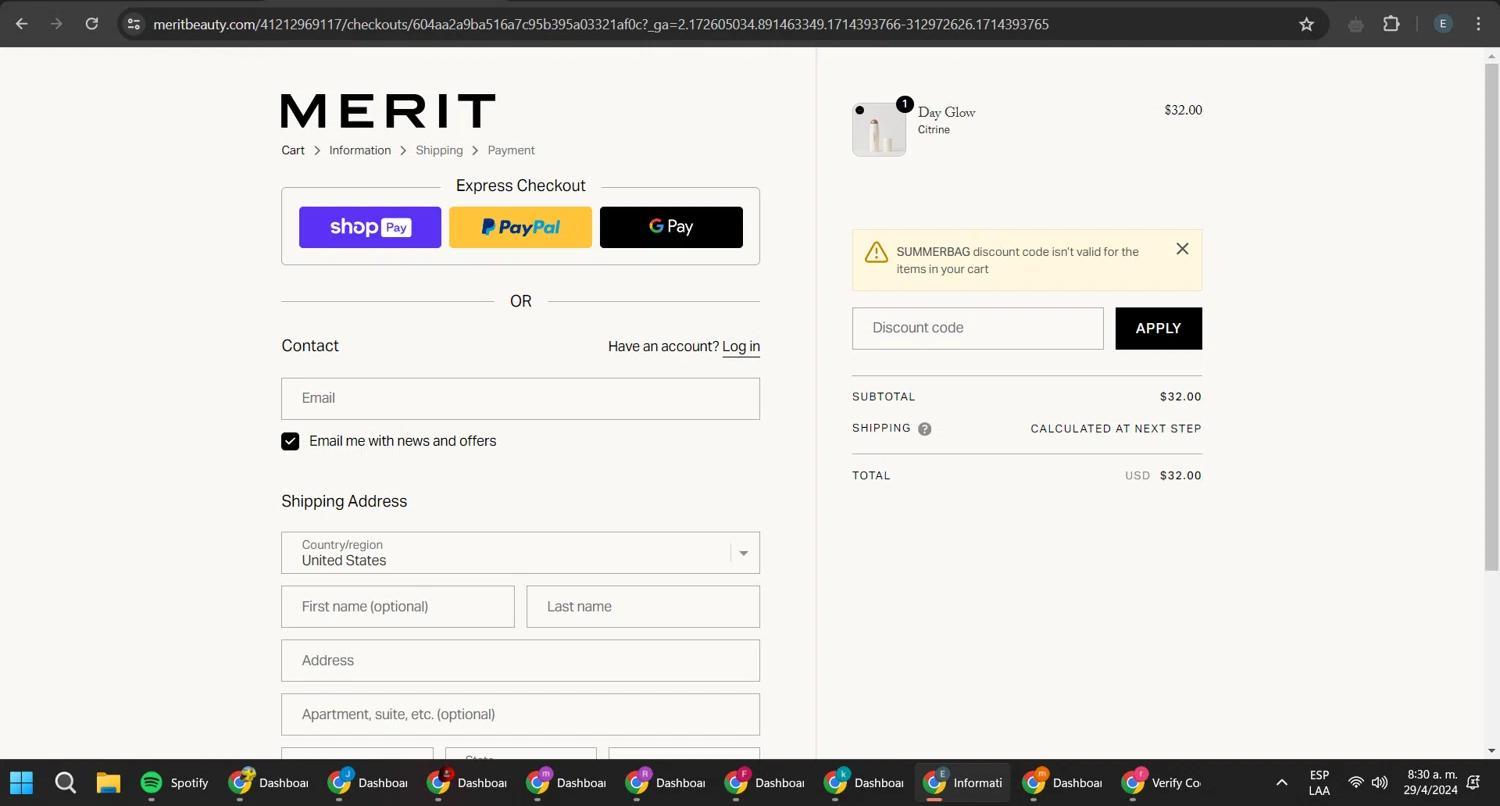The width and height of the screenshot is (1500, 806).
Task: Pay with PayPal
Action: pyautogui.click(x=520, y=227)
